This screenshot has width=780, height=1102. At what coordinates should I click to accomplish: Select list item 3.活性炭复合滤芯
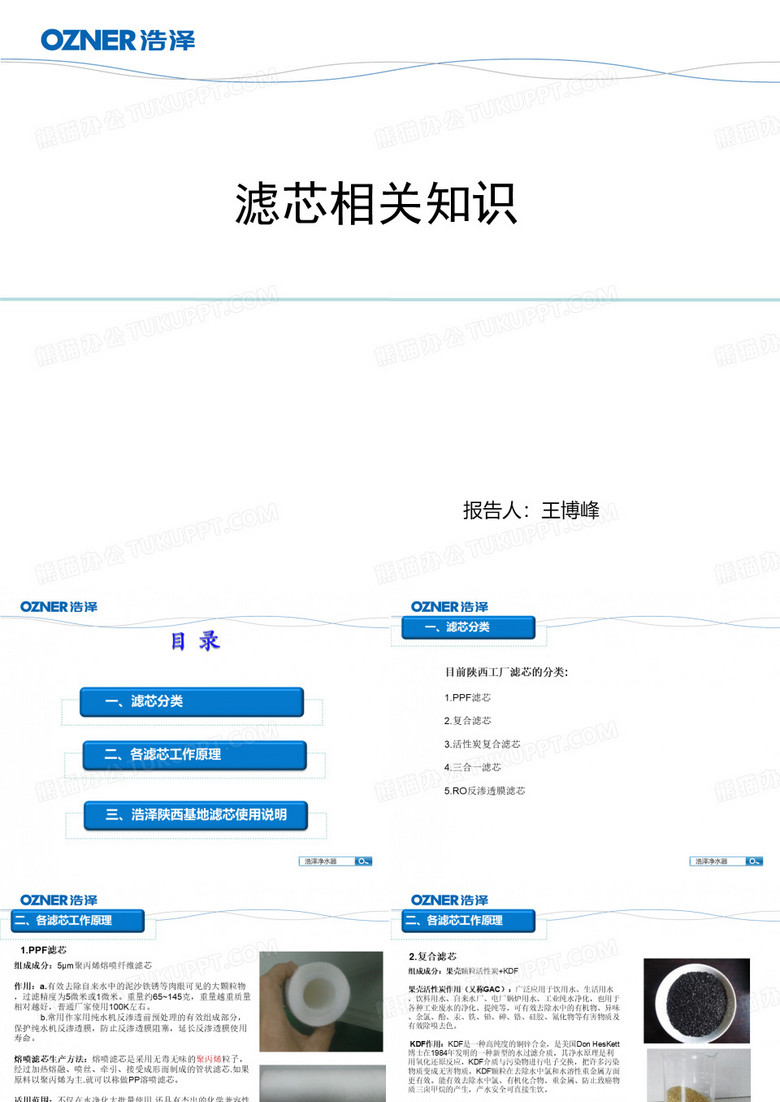coord(482,744)
